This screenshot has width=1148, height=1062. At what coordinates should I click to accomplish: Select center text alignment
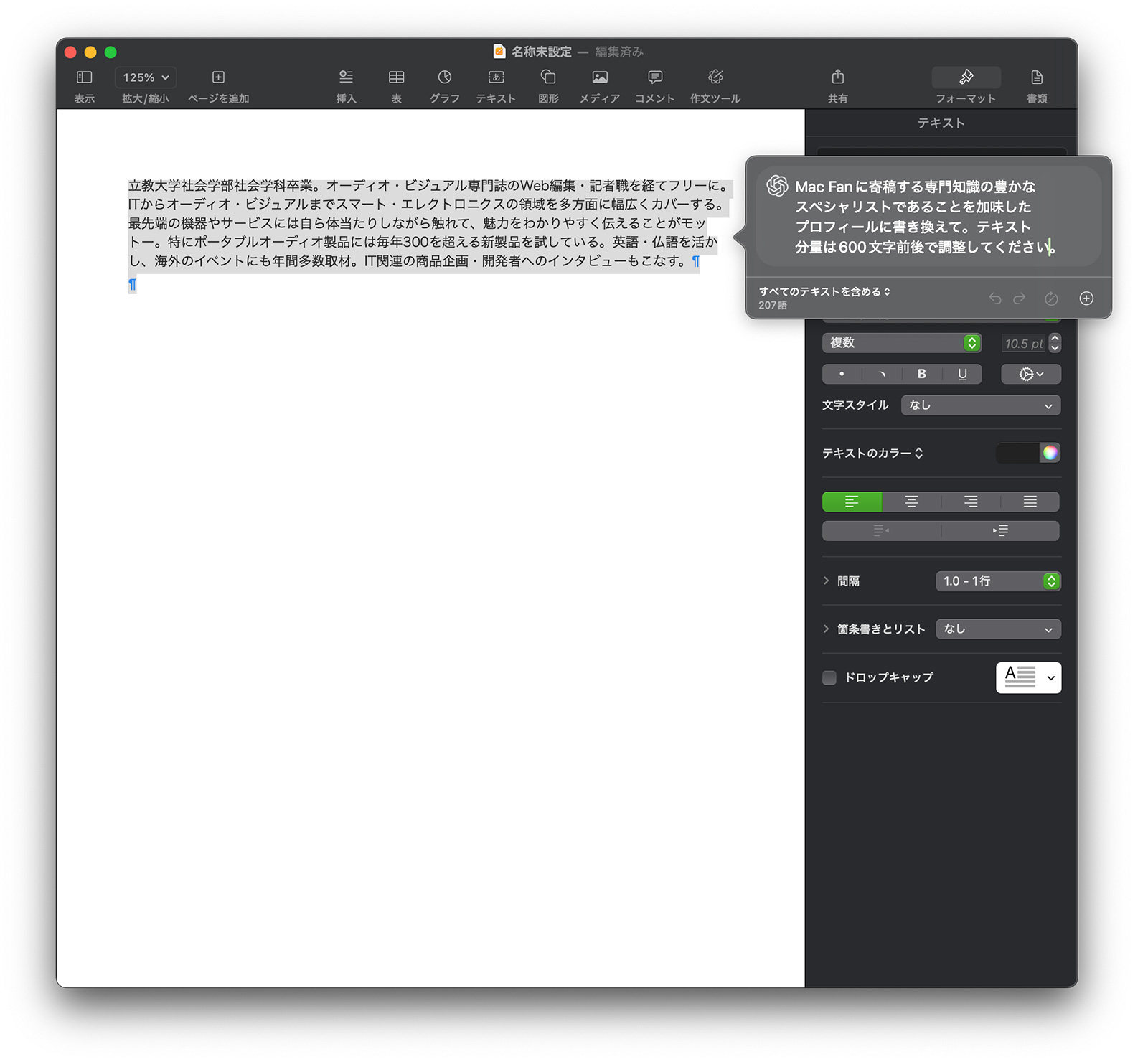pyautogui.click(x=911, y=502)
